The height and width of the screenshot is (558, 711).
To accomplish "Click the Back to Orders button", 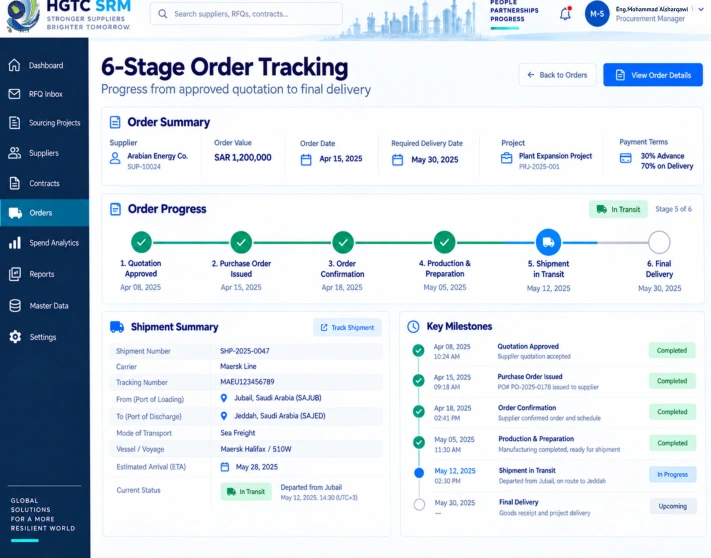I will pos(557,75).
